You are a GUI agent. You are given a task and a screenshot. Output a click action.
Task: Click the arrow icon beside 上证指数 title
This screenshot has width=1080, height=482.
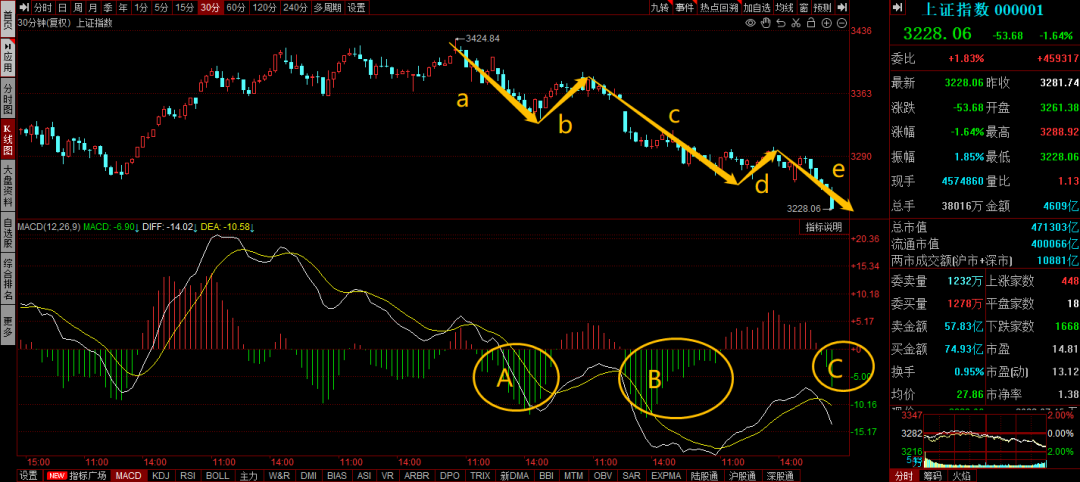897,9
